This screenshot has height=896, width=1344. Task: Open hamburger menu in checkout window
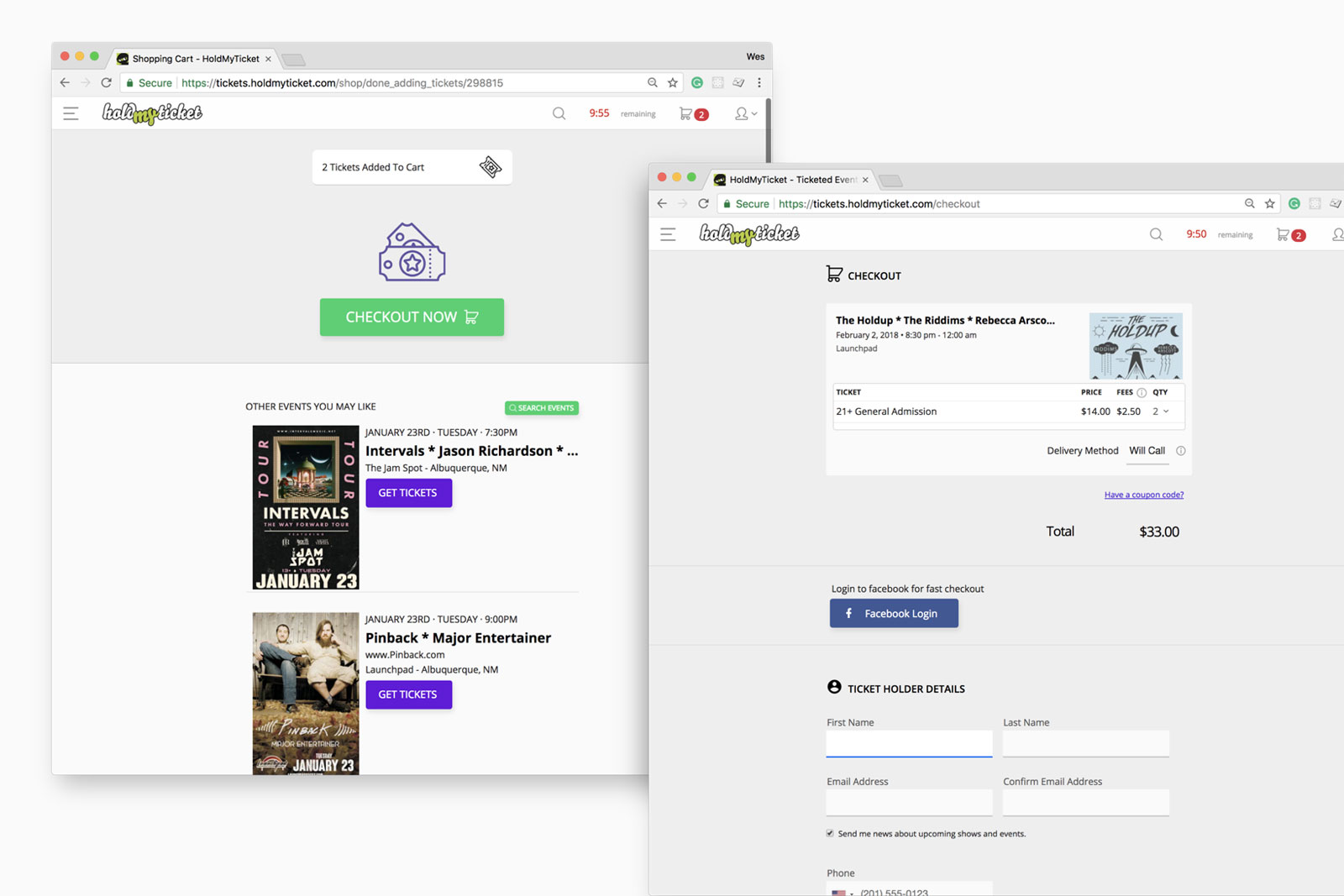pyautogui.click(x=668, y=234)
